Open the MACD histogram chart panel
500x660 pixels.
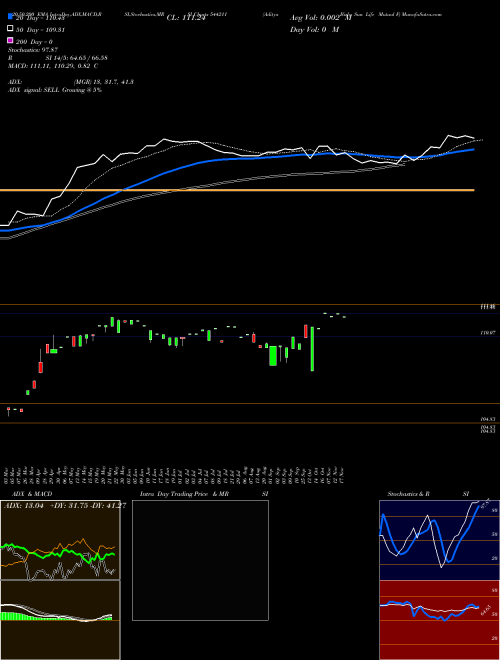pos(60,620)
